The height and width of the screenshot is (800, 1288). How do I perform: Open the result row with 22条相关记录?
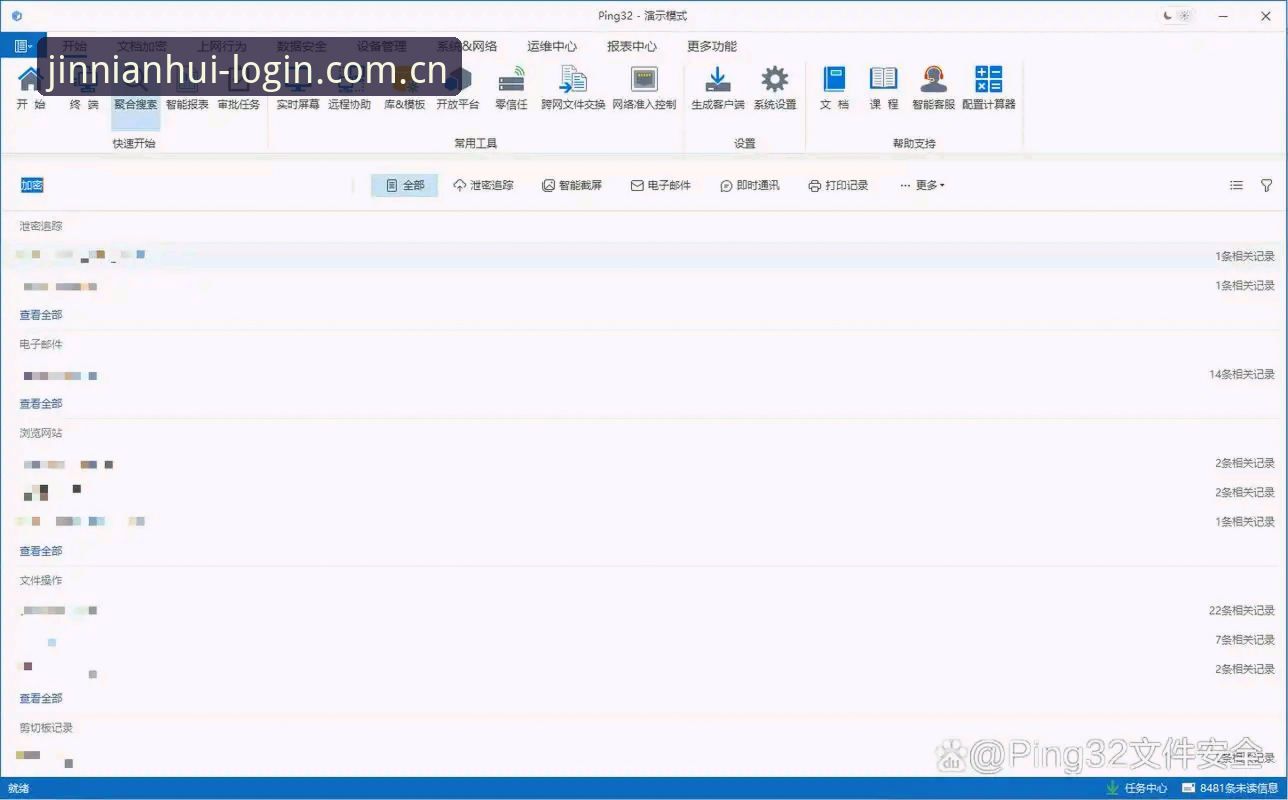click(644, 610)
